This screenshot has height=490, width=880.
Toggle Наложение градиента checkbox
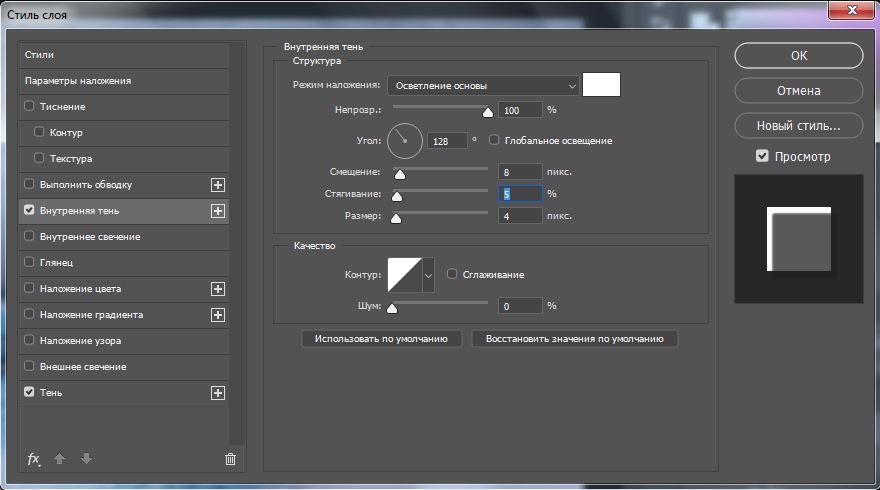pos(29,314)
